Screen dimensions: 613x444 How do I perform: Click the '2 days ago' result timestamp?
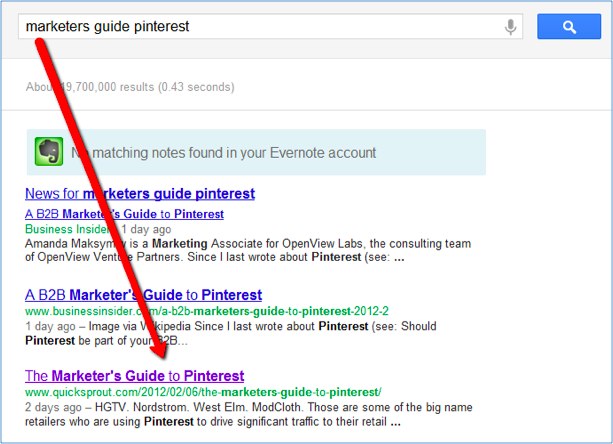(x=53, y=408)
